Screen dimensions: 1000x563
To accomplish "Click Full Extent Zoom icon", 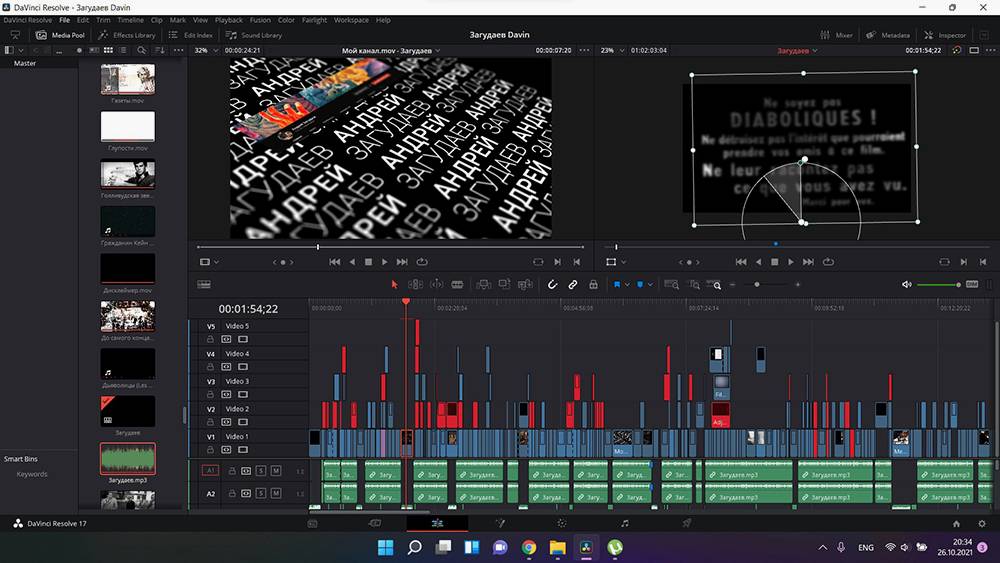I will point(672,284).
